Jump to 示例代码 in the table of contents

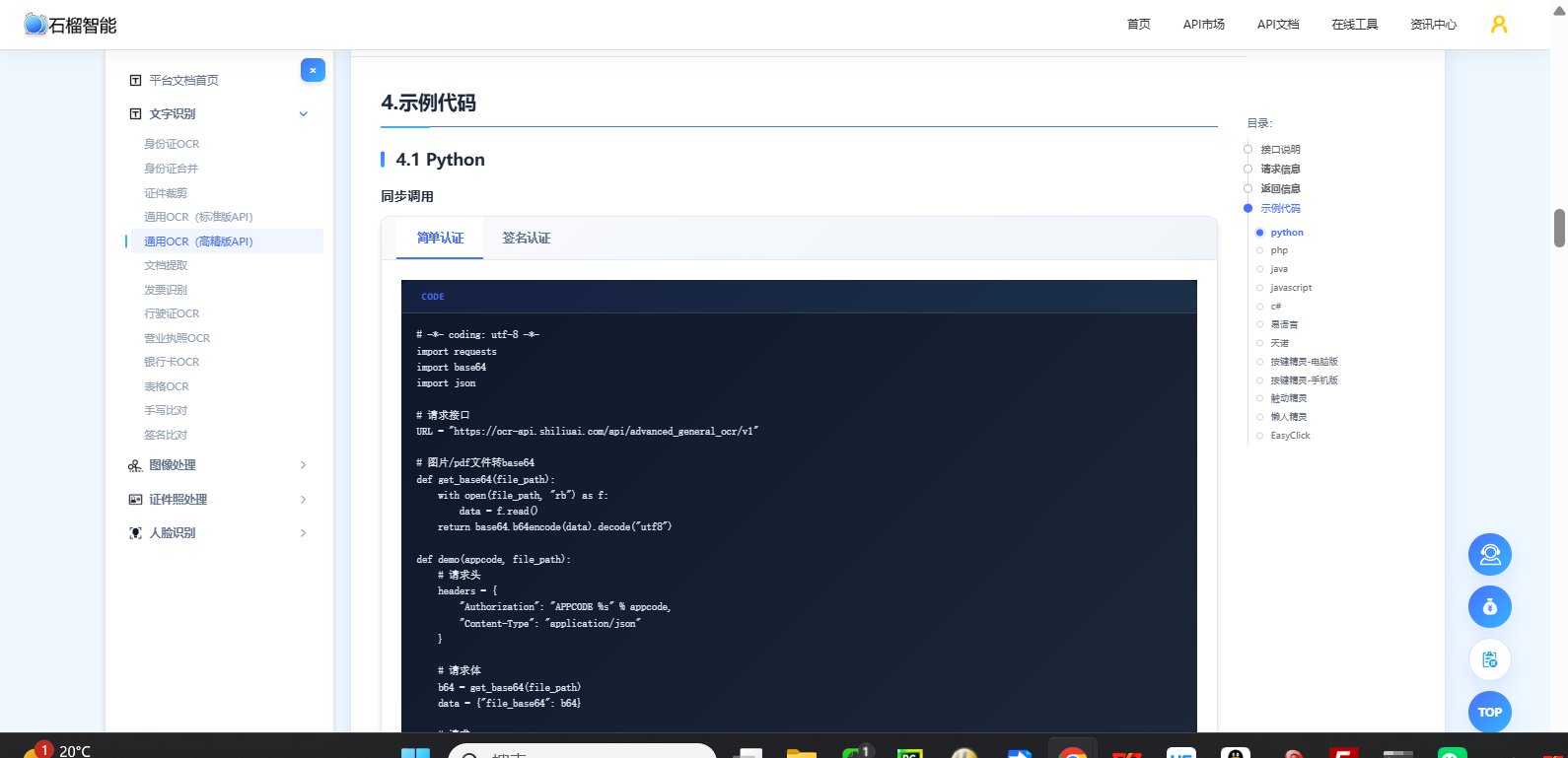1280,209
